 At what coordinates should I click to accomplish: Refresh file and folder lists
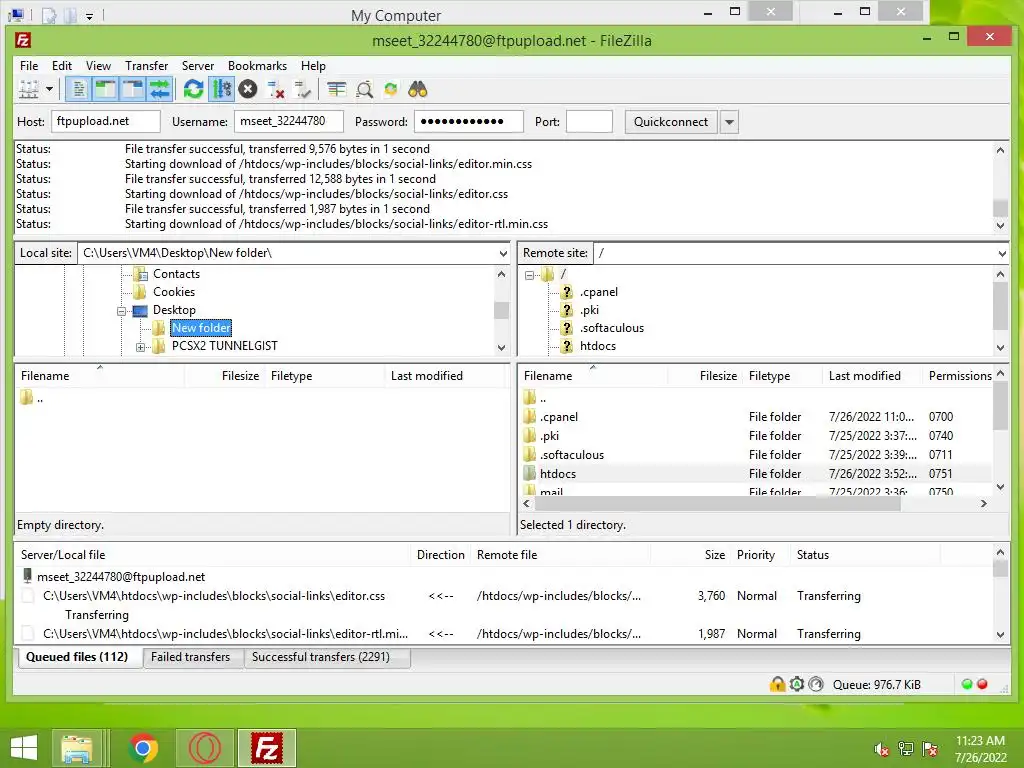point(193,89)
